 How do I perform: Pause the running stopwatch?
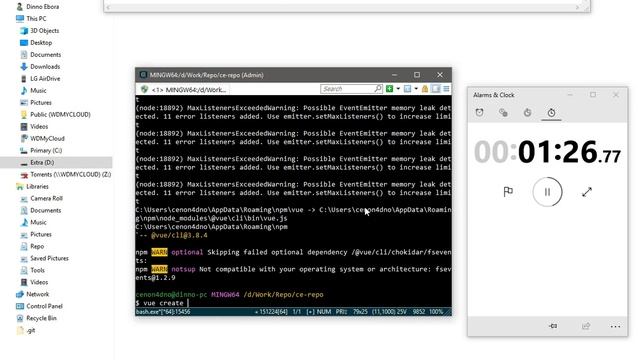tap(547, 192)
